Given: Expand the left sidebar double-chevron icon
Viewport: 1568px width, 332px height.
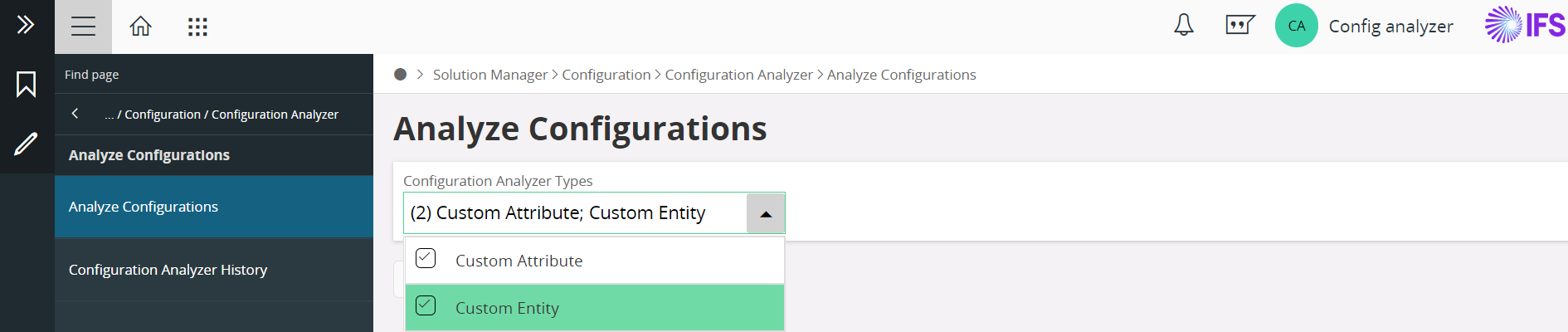Looking at the screenshot, I should tap(26, 25).
